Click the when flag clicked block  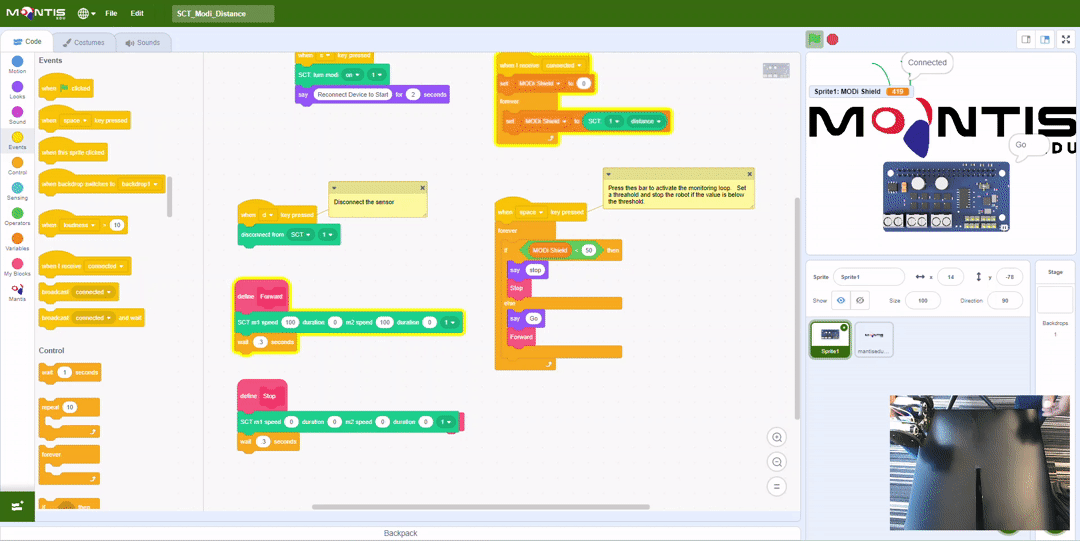(x=65, y=88)
